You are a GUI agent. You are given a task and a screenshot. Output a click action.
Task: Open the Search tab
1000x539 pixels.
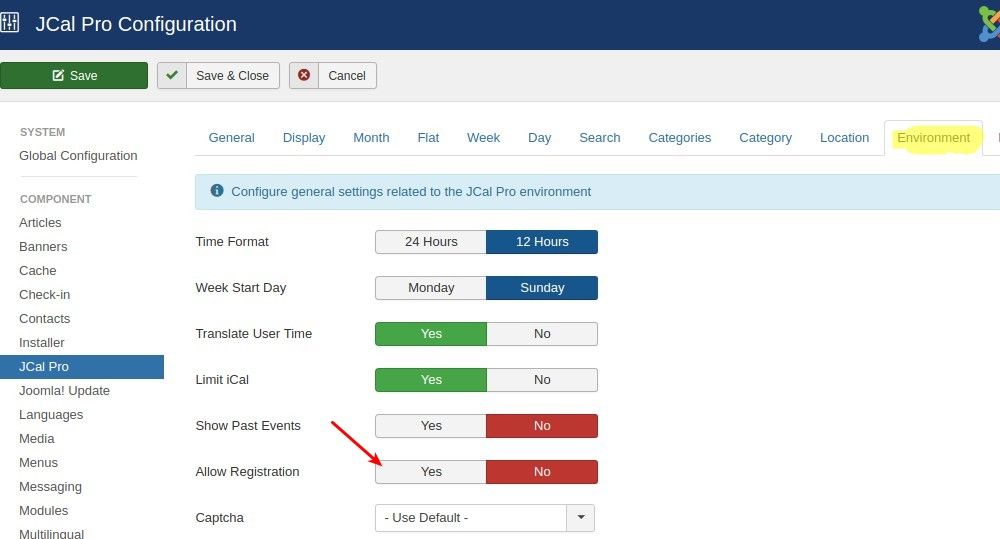pos(599,138)
